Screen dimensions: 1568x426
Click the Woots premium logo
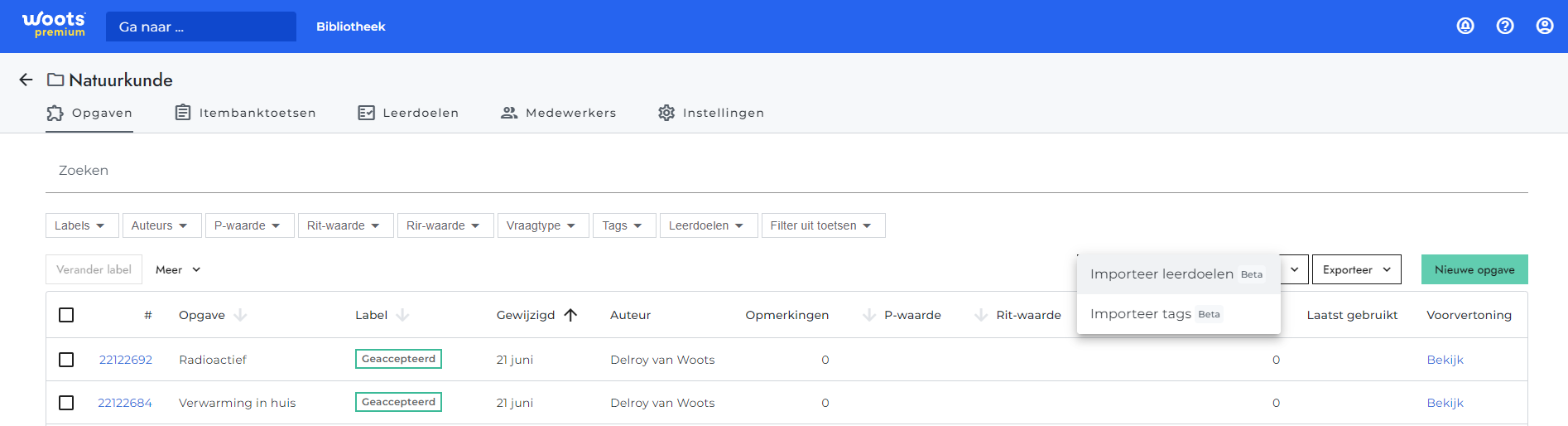click(x=54, y=24)
